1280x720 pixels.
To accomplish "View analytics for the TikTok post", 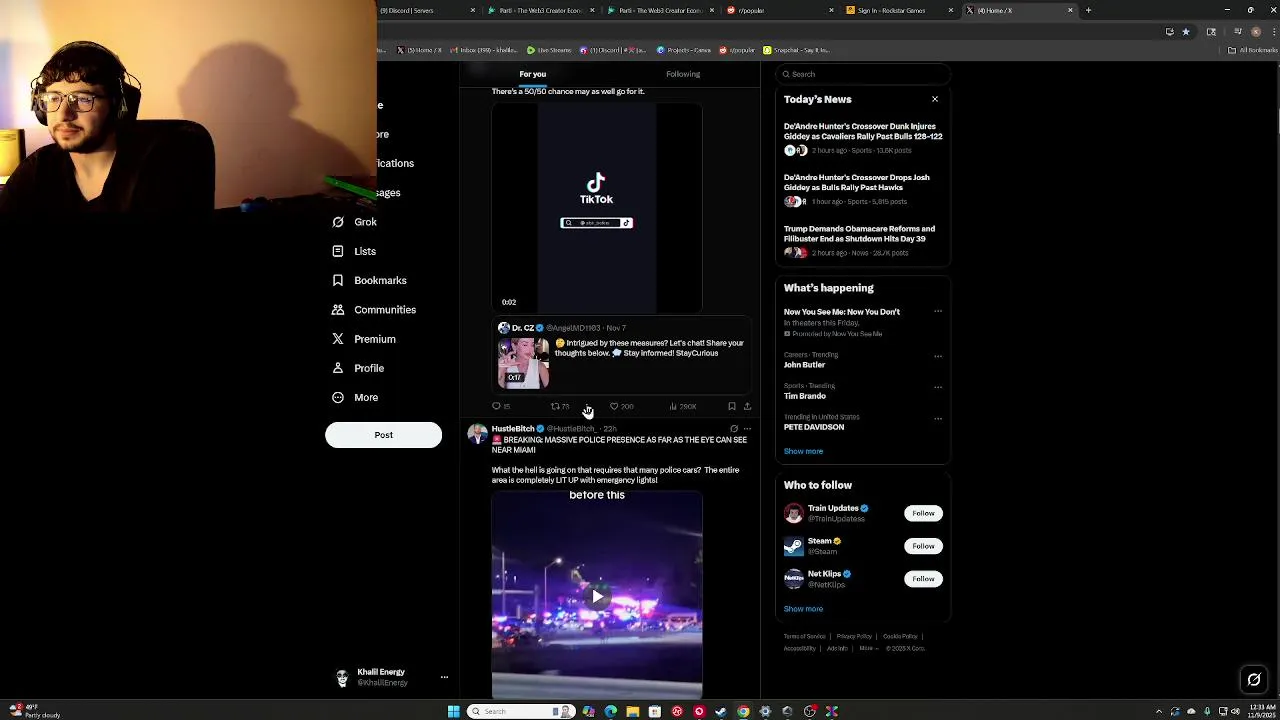I will pos(682,406).
